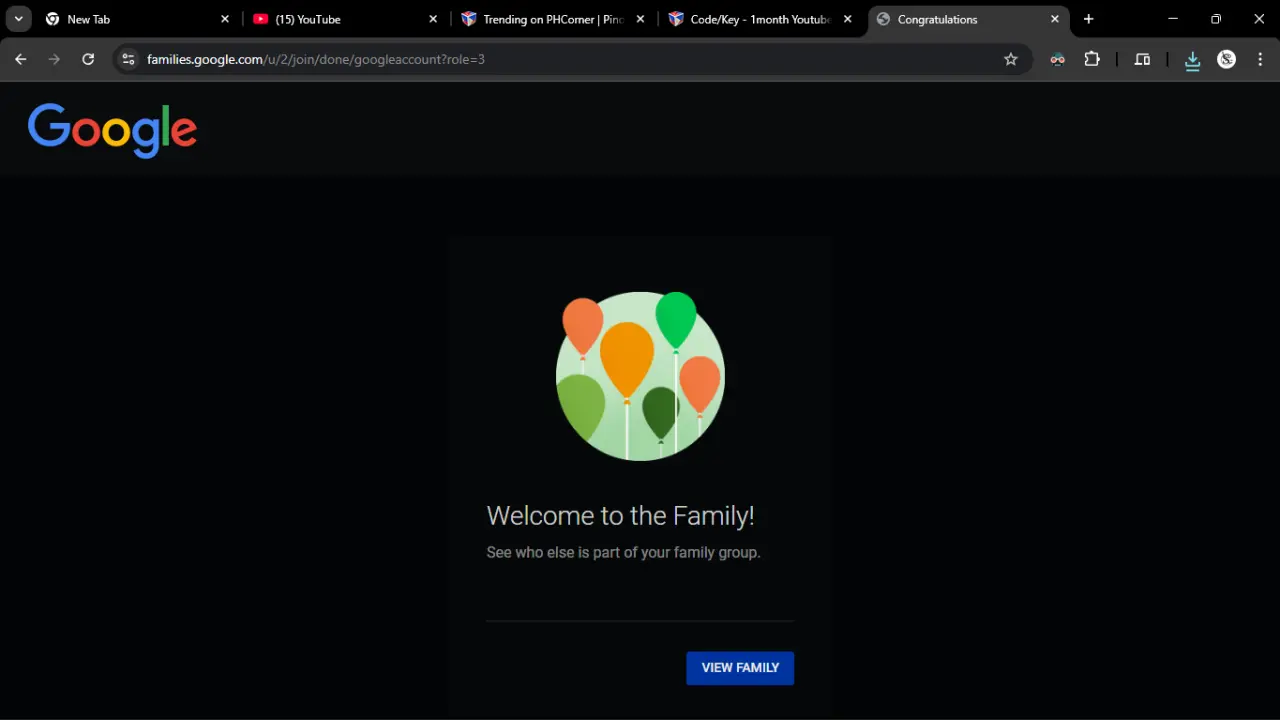Close the Congratulations tab
This screenshot has height=720, width=1280.
click(1055, 19)
